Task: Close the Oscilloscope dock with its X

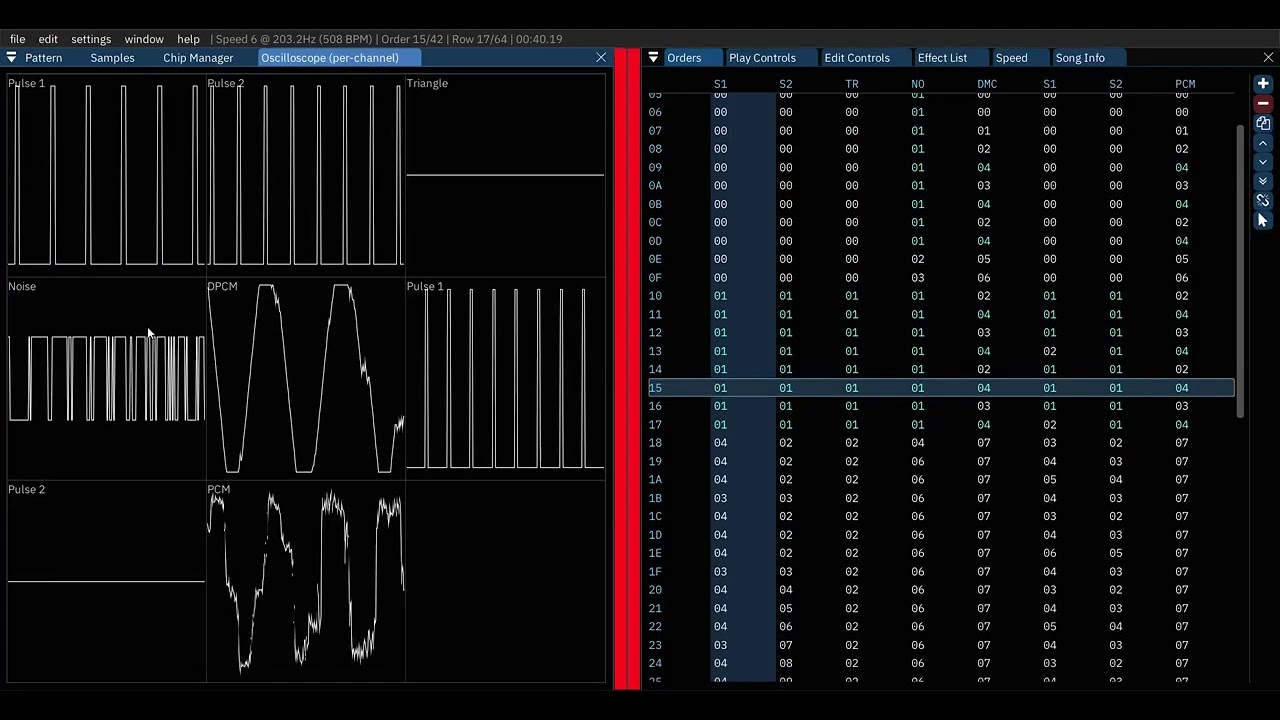Action: [601, 58]
